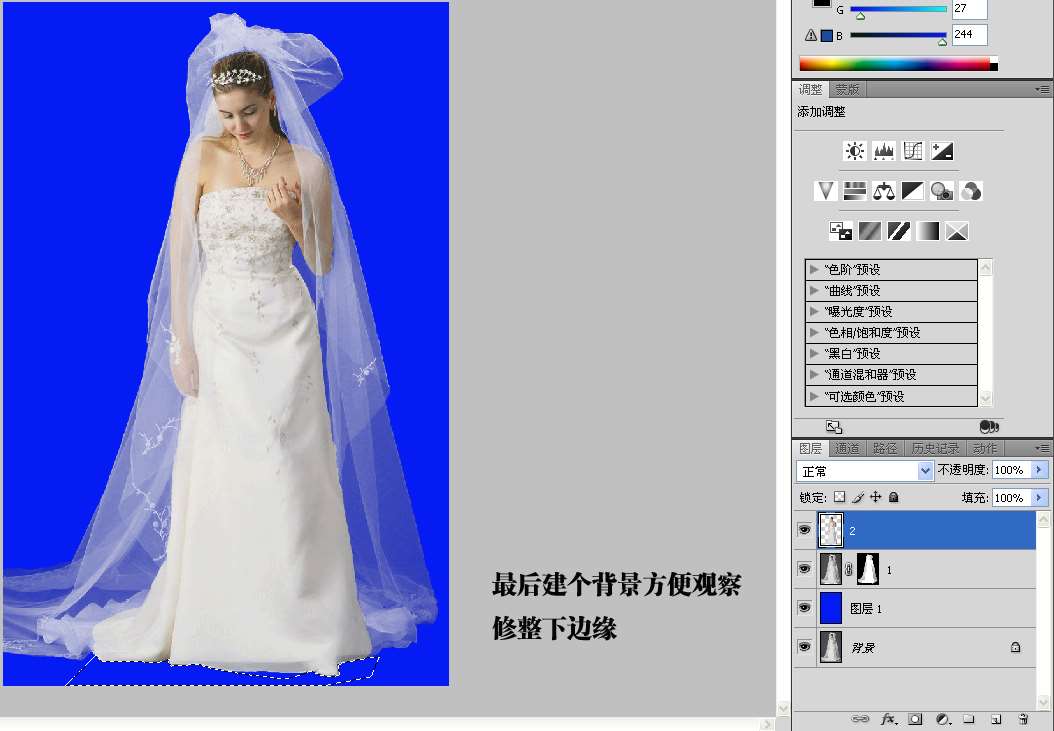The height and width of the screenshot is (731, 1054).
Task: Delete layer using the trash icon
Action: (x=1022, y=719)
